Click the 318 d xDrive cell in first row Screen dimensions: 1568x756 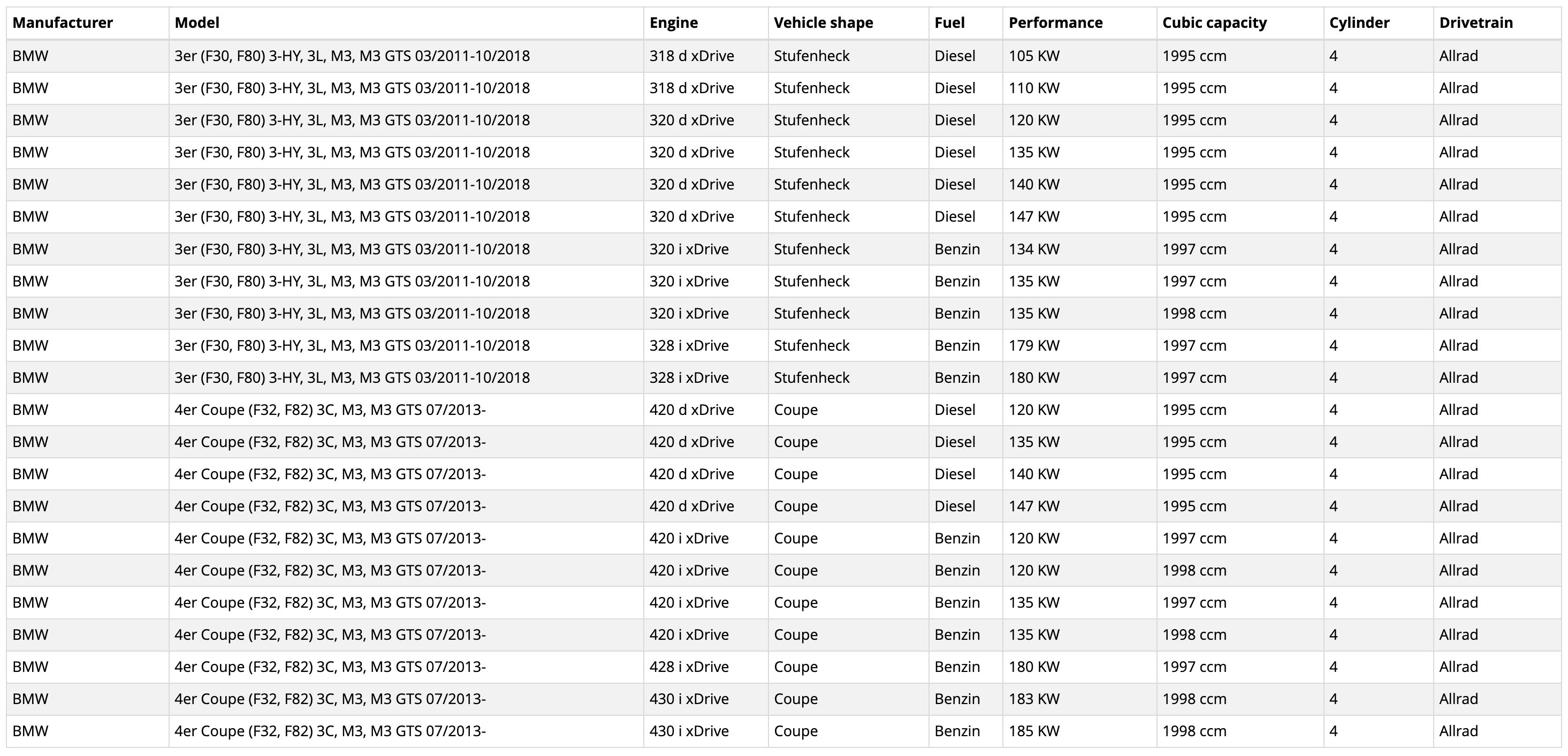(x=691, y=56)
